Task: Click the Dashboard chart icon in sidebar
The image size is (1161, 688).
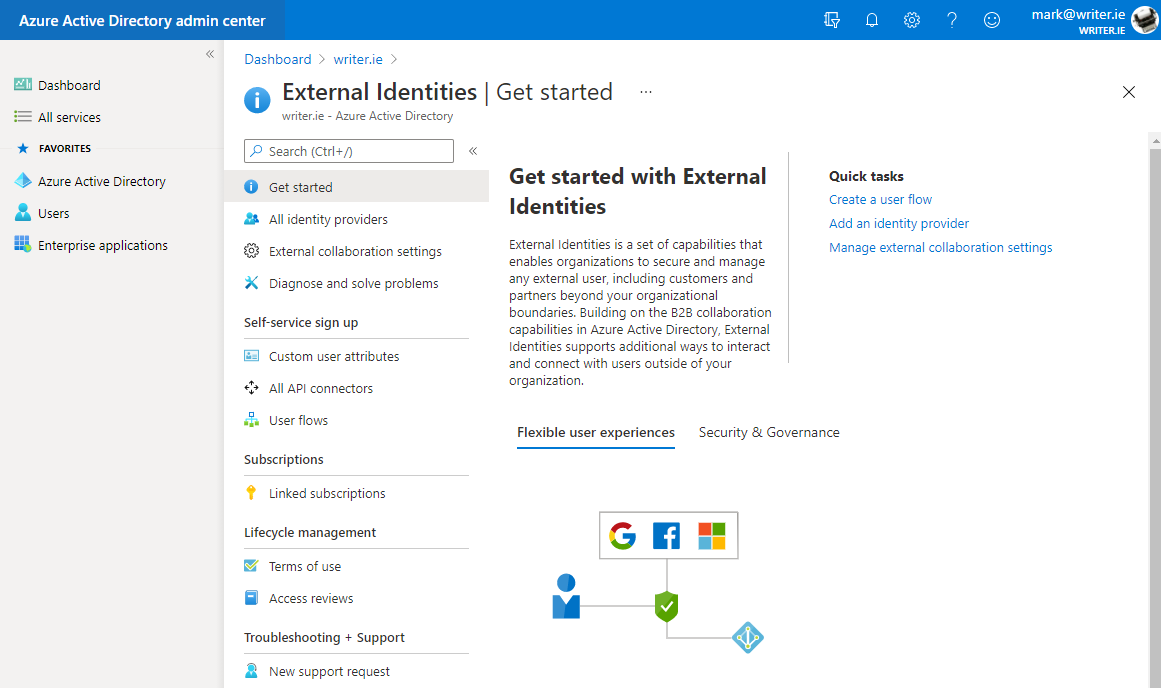Action: pyautogui.click(x=22, y=84)
